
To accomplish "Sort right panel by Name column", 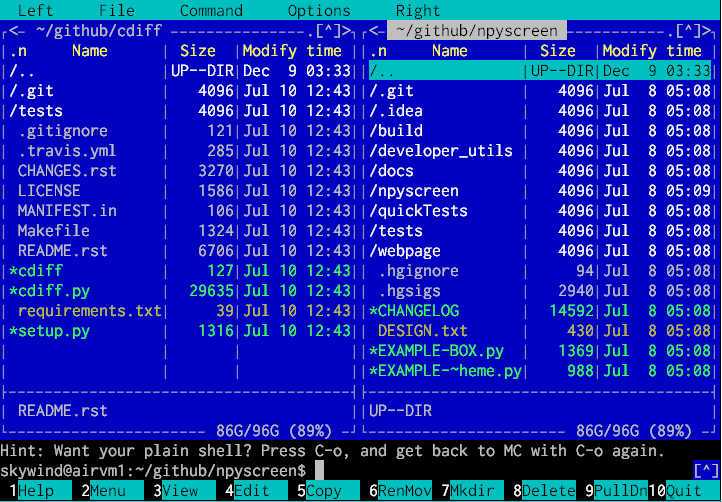I will [450, 51].
